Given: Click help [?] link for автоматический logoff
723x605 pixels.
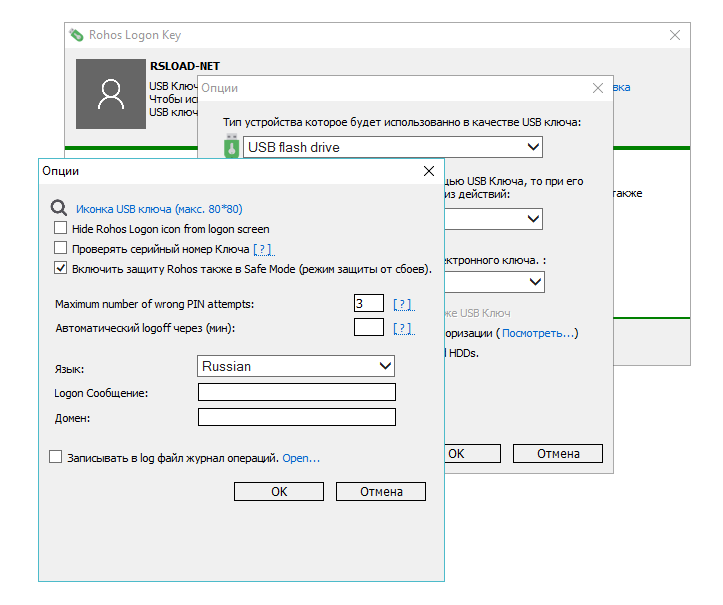Looking at the screenshot, I should point(404,328).
